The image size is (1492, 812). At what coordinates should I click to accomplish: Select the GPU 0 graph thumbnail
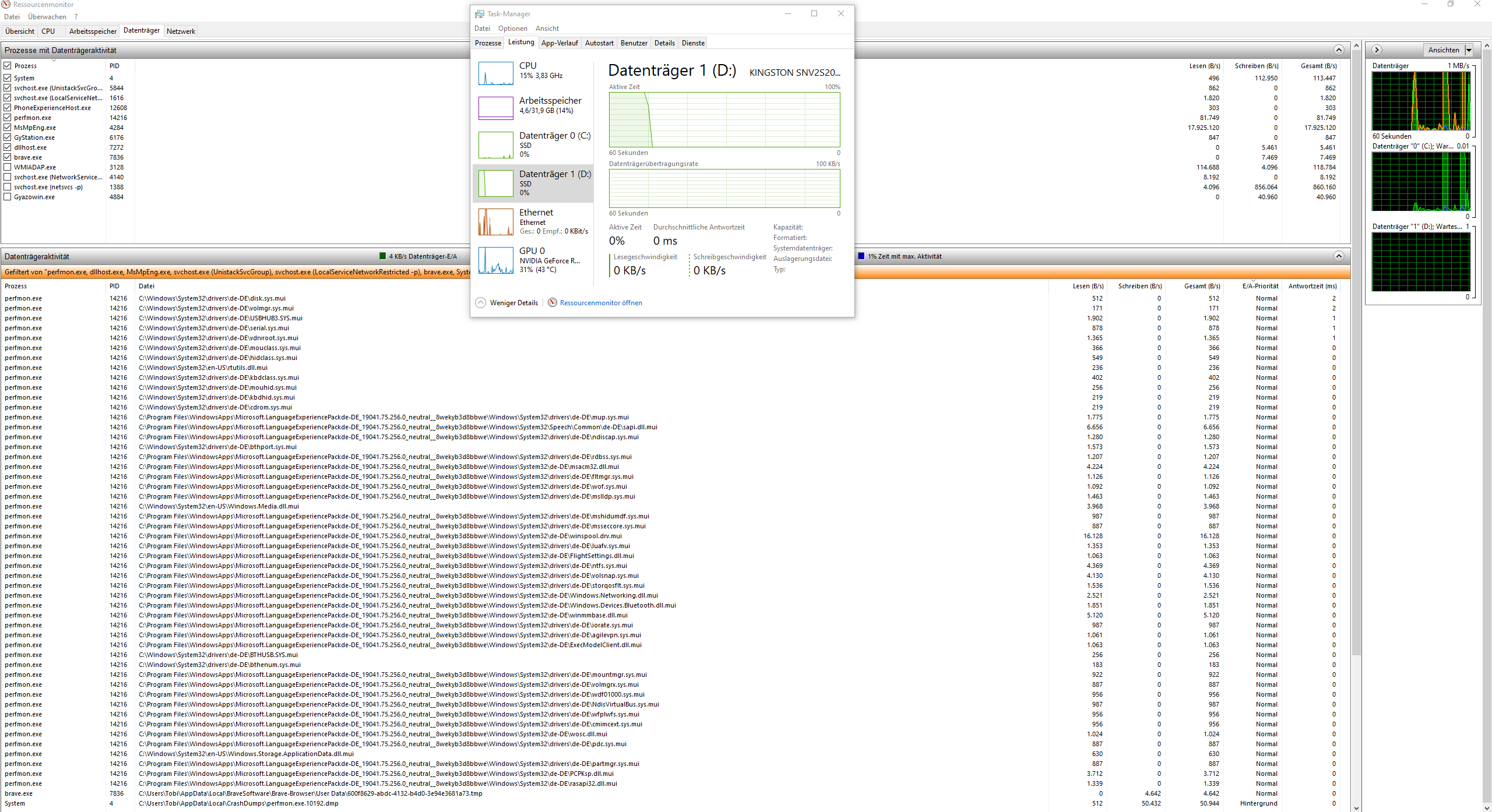pos(495,260)
